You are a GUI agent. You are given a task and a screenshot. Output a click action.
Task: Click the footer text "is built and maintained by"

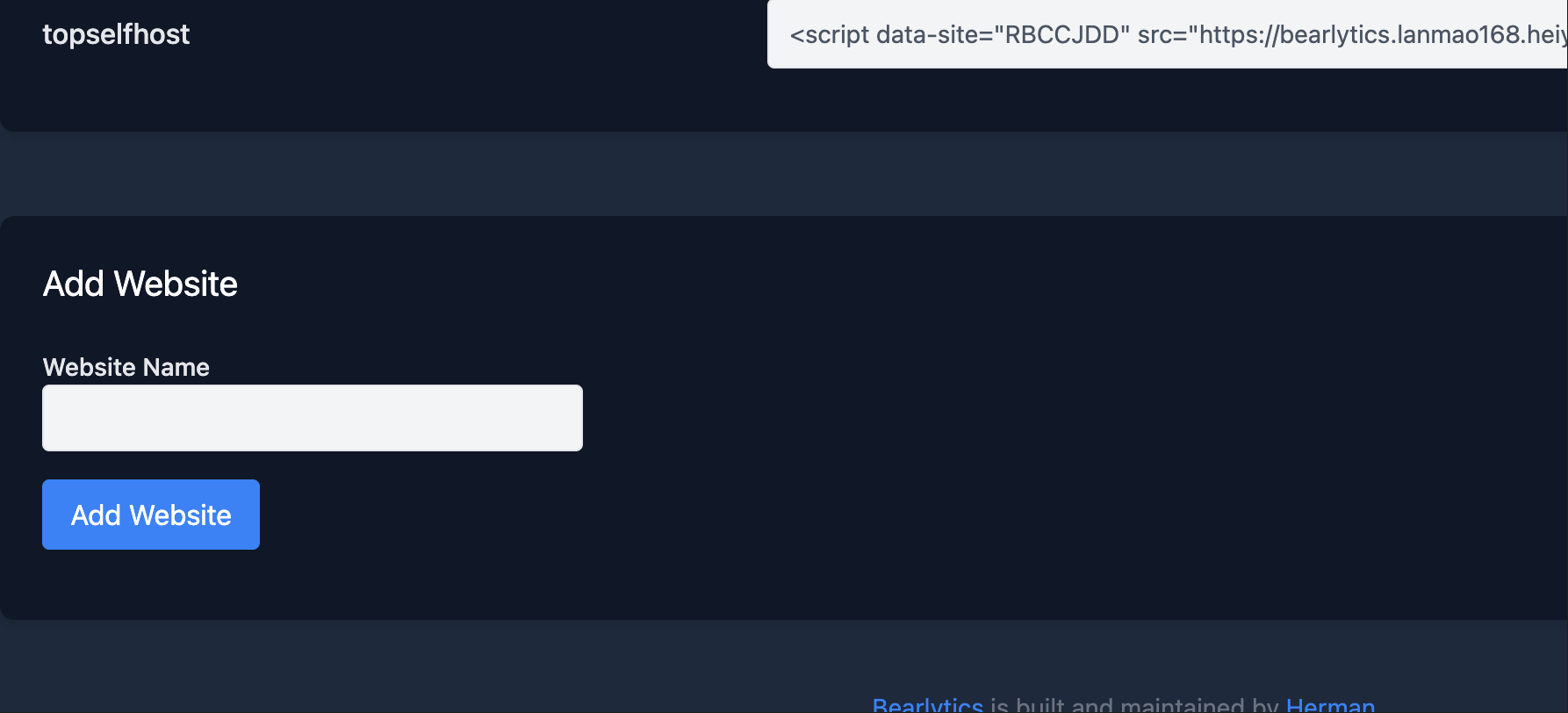click(x=1134, y=705)
